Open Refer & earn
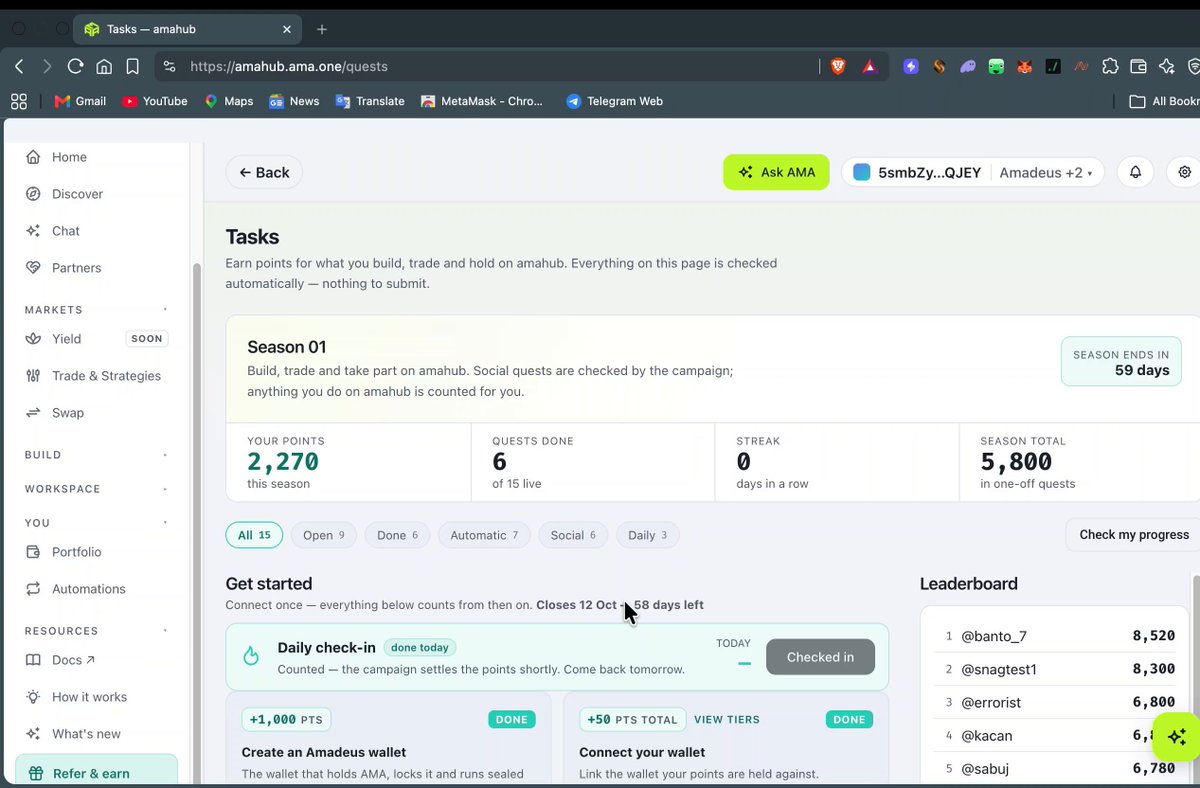This screenshot has height=788, width=1200. coord(97,773)
